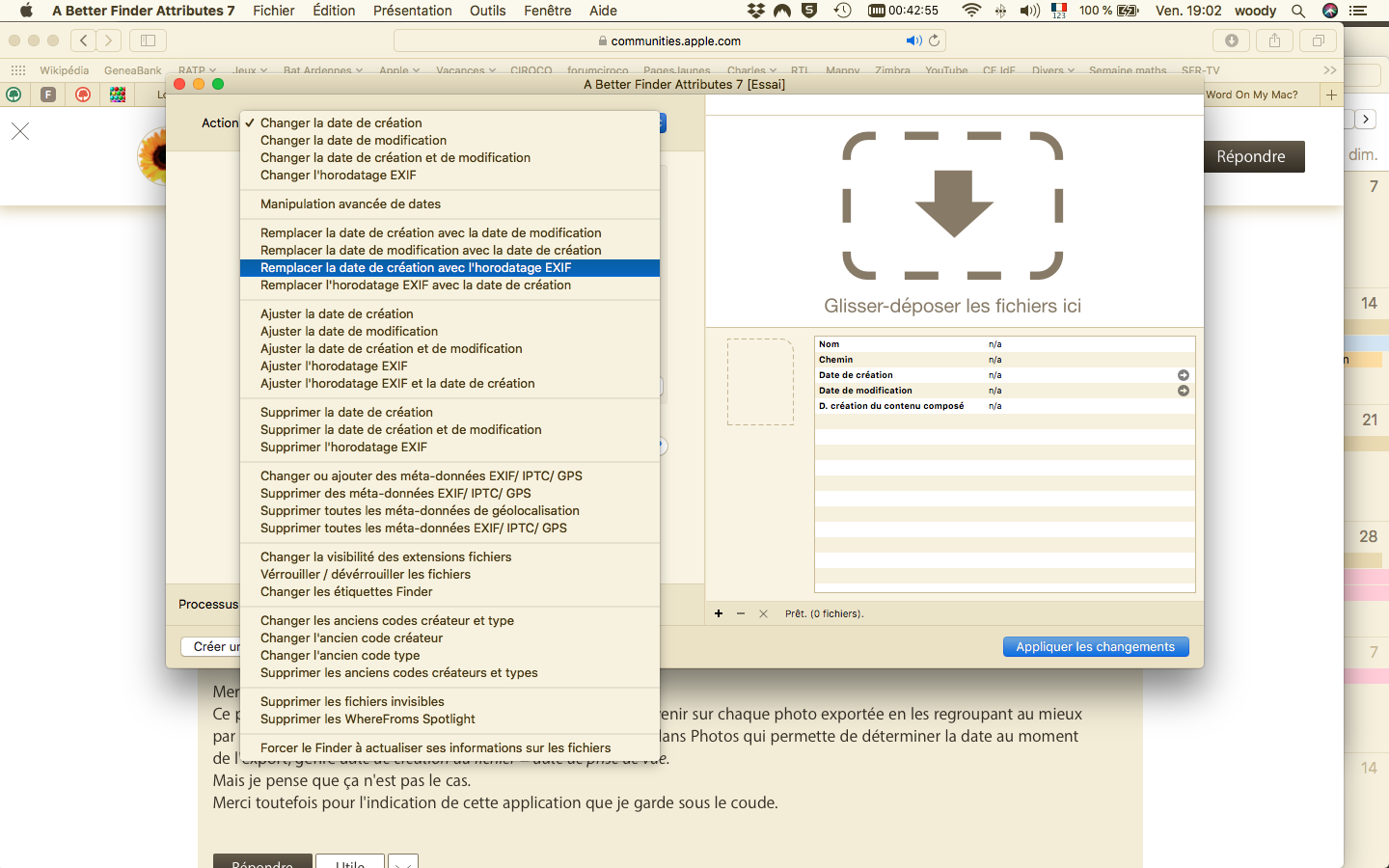
Task: Open the Safari sidebar toggle icon
Action: [x=148, y=41]
